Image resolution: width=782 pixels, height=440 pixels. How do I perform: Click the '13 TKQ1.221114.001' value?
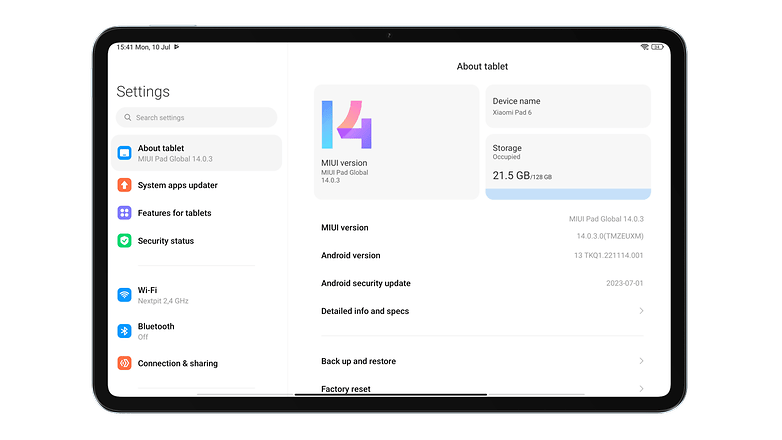coord(608,255)
